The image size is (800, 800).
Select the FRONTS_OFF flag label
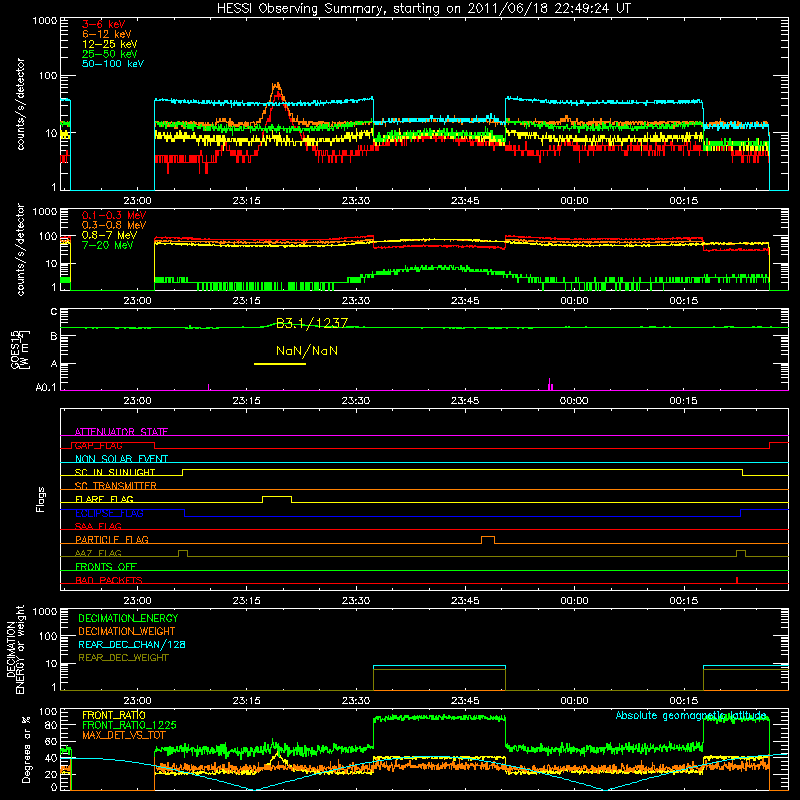click(x=106, y=566)
